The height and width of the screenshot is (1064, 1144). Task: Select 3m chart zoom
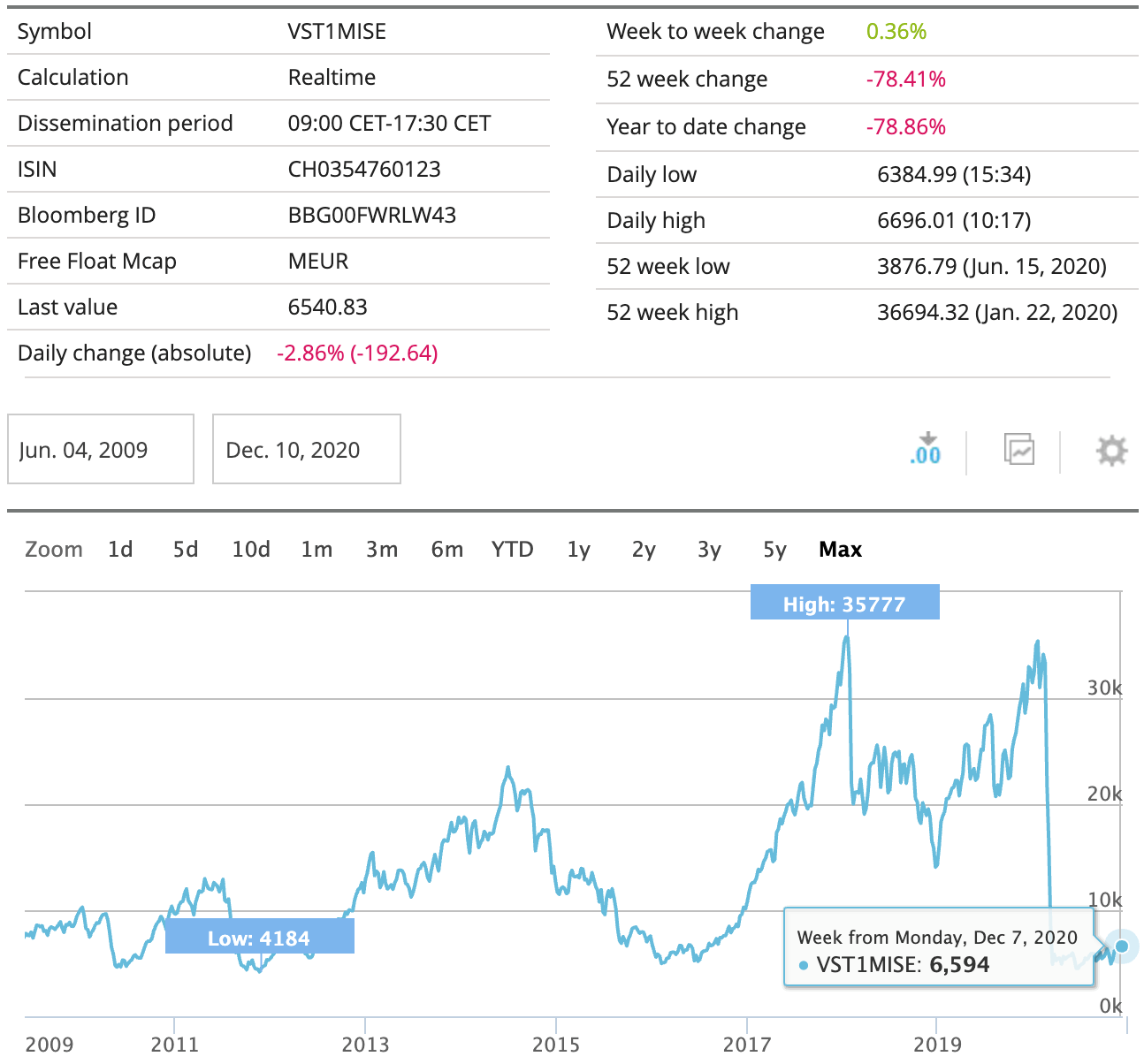[x=382, y=550]
